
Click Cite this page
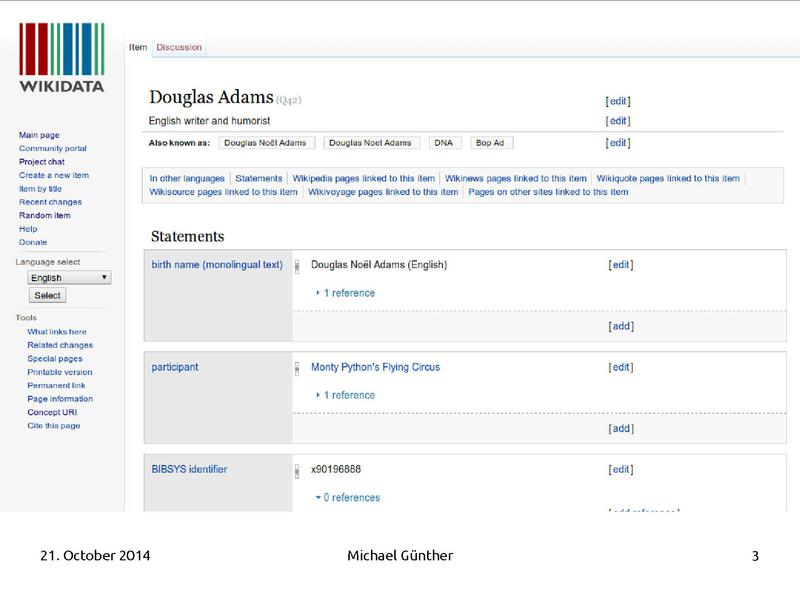tap(54, 426)
